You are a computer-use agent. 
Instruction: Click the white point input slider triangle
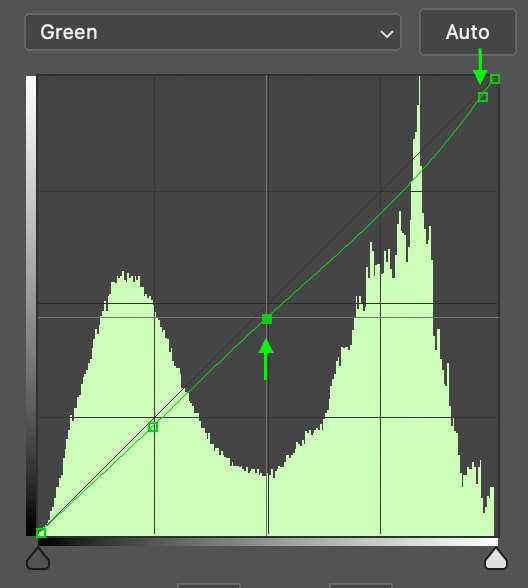tap(496, 559)
